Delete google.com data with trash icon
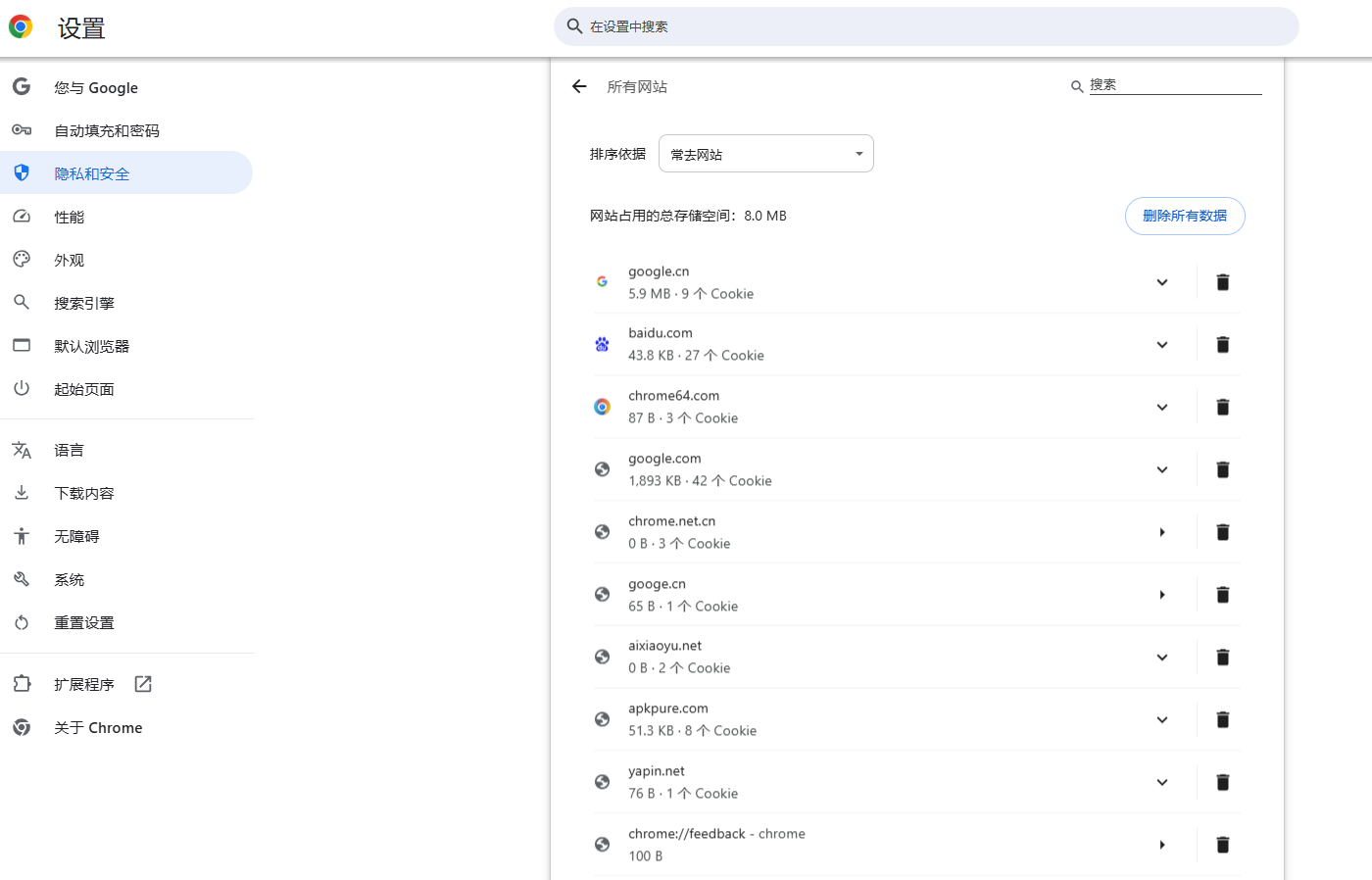The image size is (1372, 880). point(1222,469)
